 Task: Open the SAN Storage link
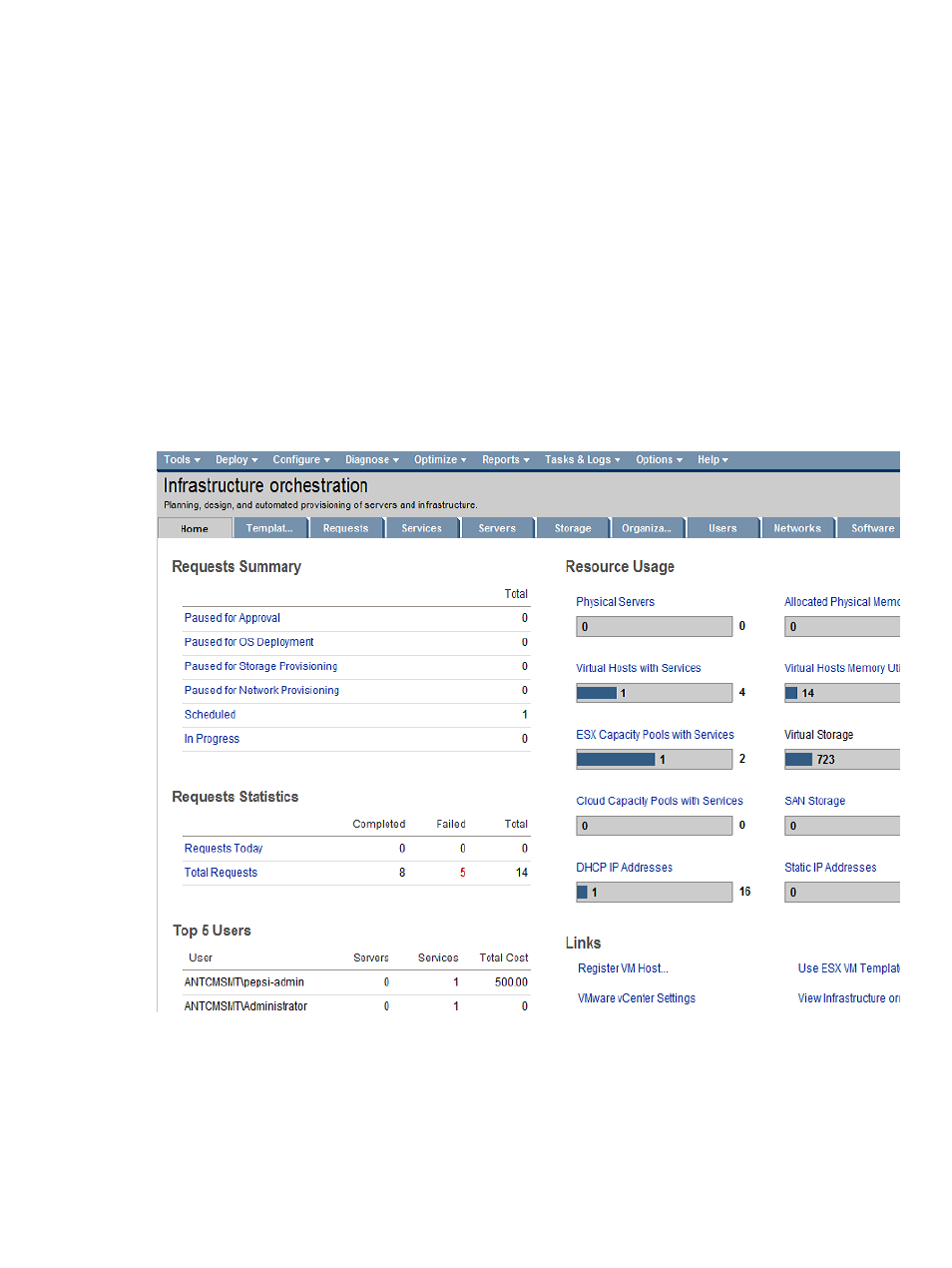pos(815,801)
